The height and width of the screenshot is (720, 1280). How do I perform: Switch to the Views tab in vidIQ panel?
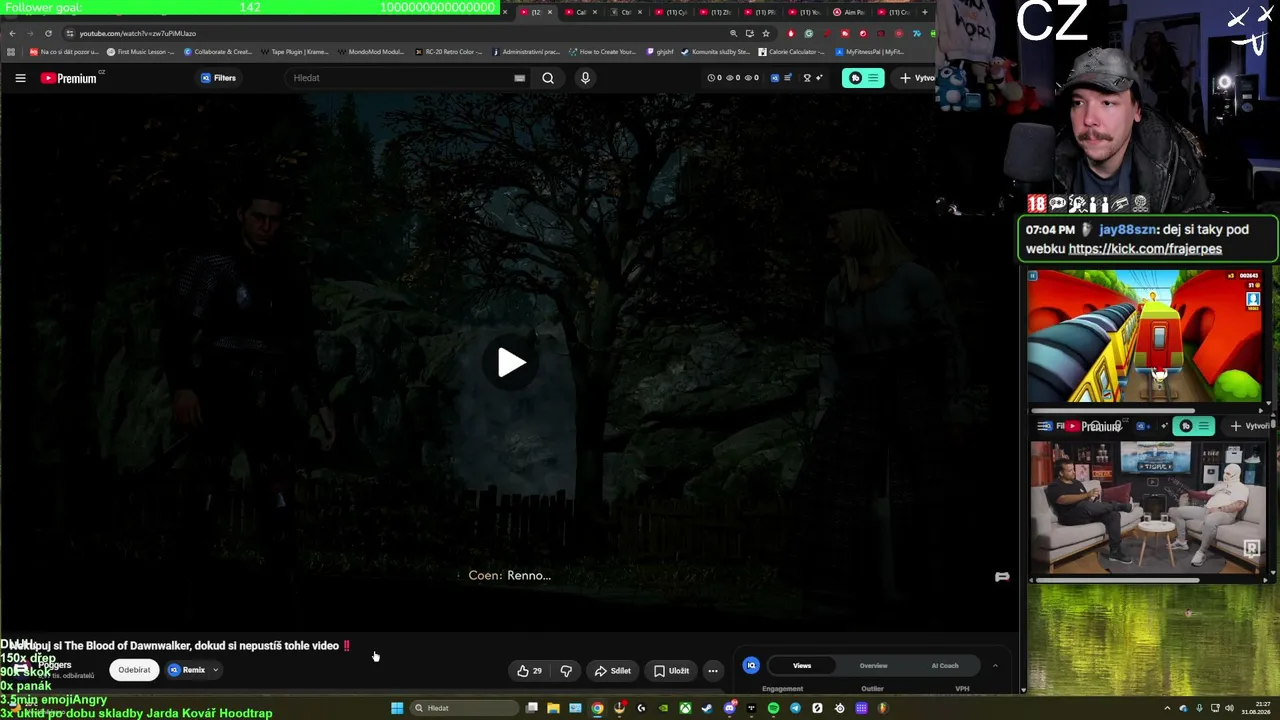(x=802, y=666)
